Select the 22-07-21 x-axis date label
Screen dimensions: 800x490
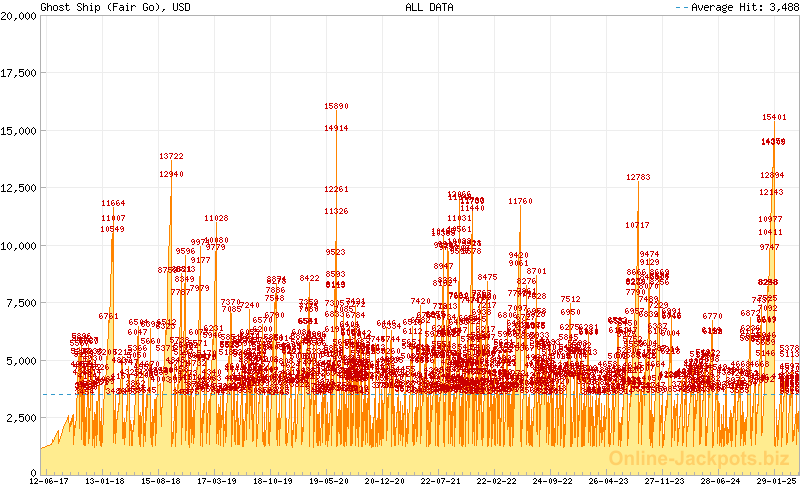pos(440,481)
